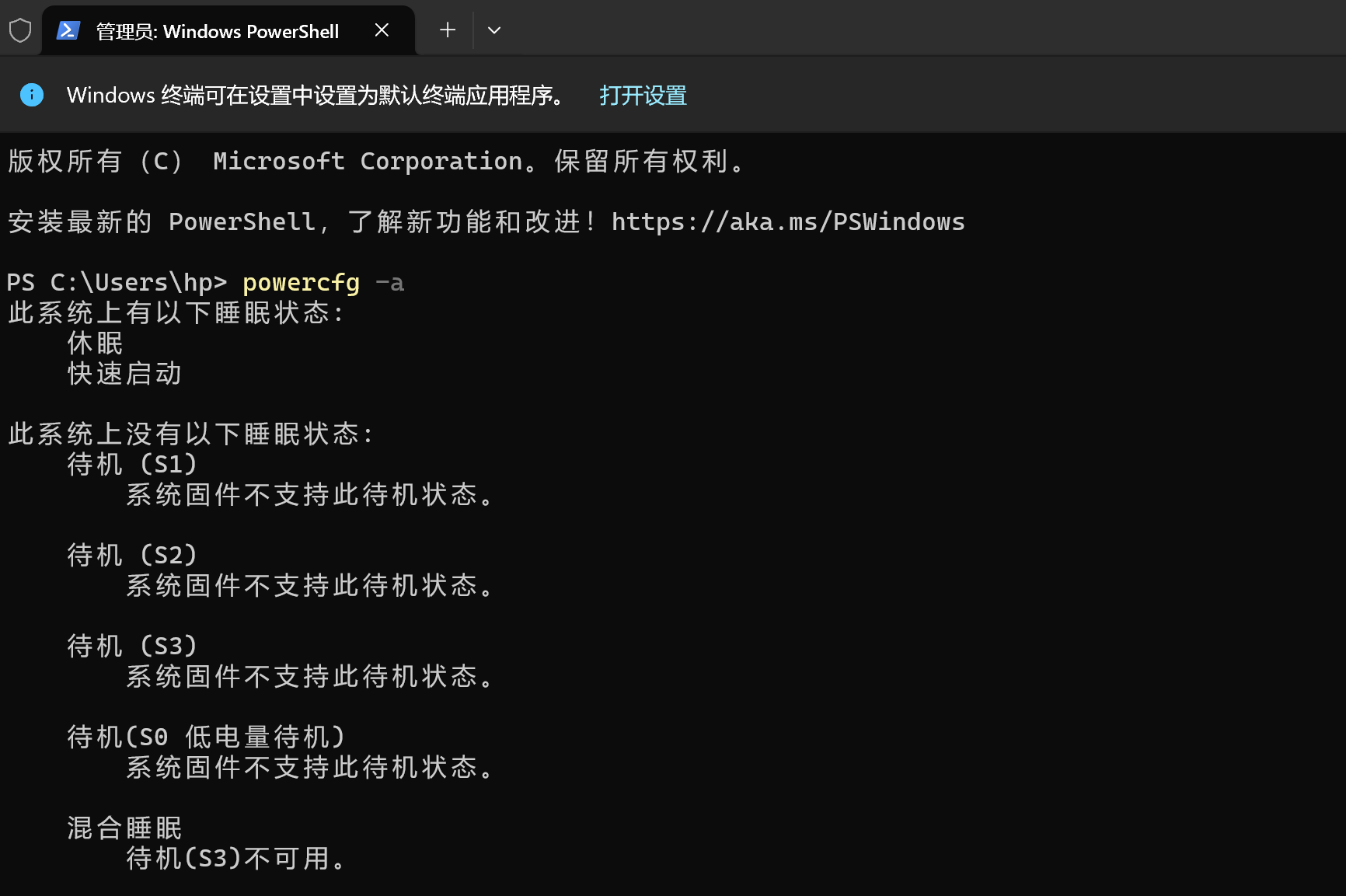
Task: Open a new tab with the plus icon
Action: tap(448, 30)
